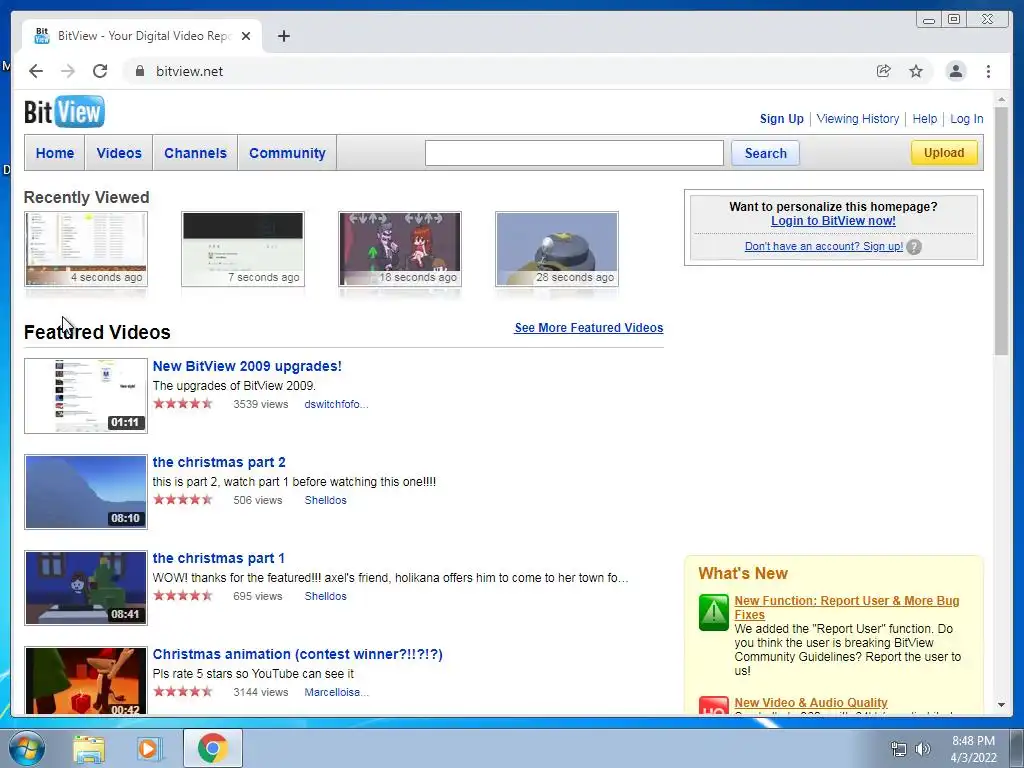This screenshot has height=768, width=1024.
Task: Click the 01:11 video thumbnail
Action: pyautogui.click(x=86, y=396)
